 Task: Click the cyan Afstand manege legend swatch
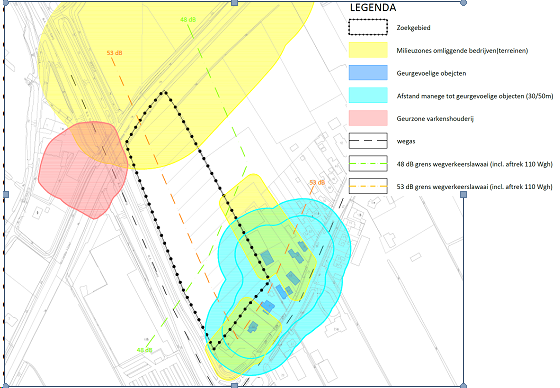pos(368,95)
